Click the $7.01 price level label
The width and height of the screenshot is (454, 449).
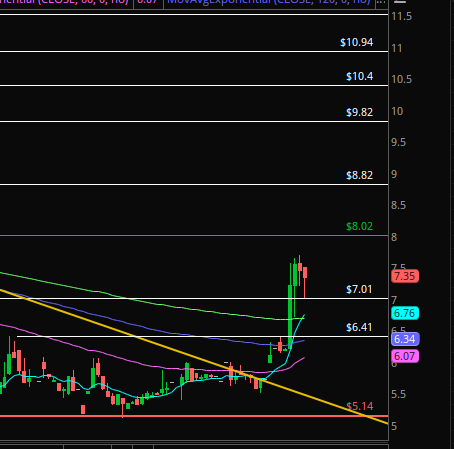point(359,289)
